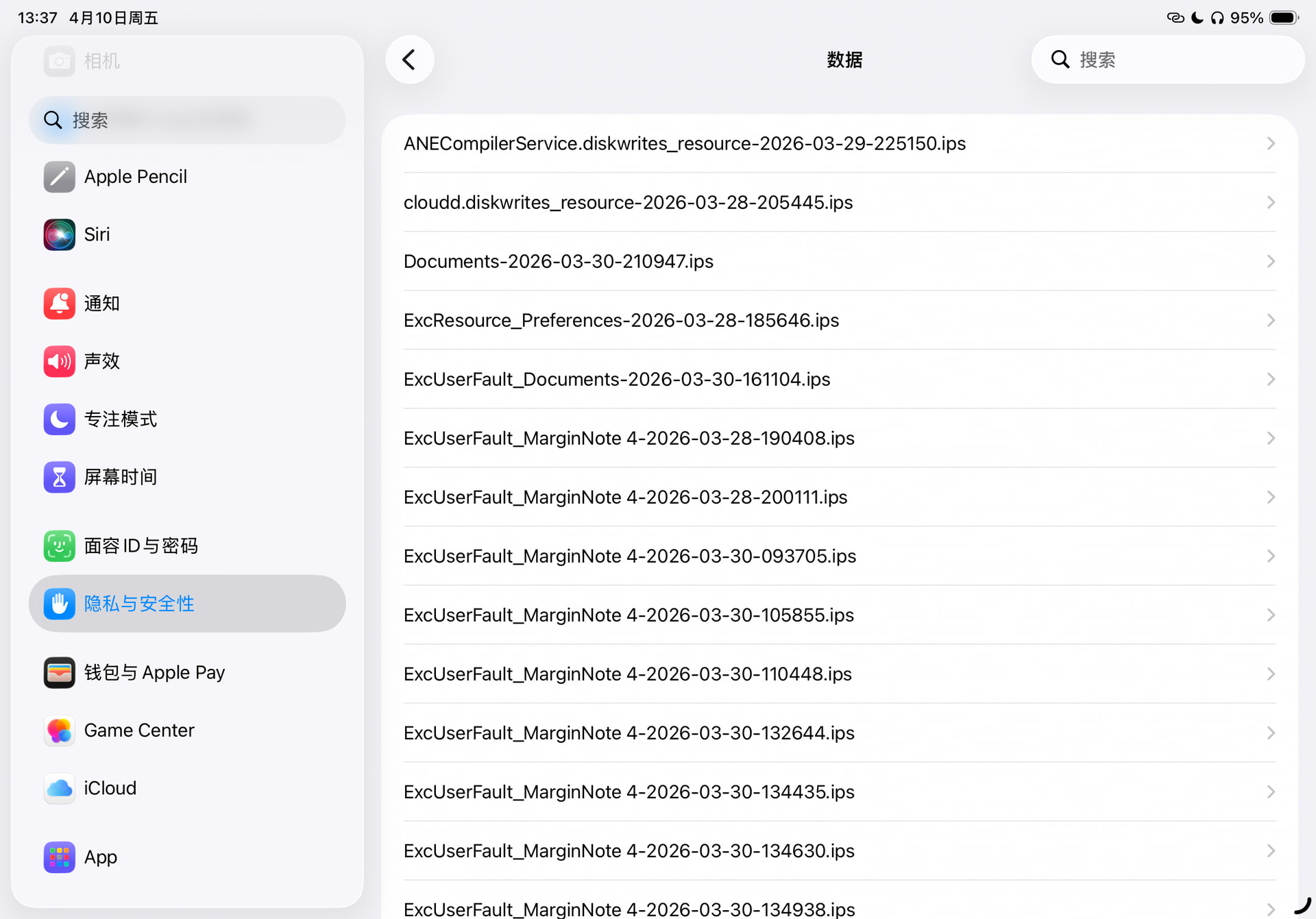Open the App settings sidebar item
The height and width of the screenshot is (919, 1316).
click(187, 857)
